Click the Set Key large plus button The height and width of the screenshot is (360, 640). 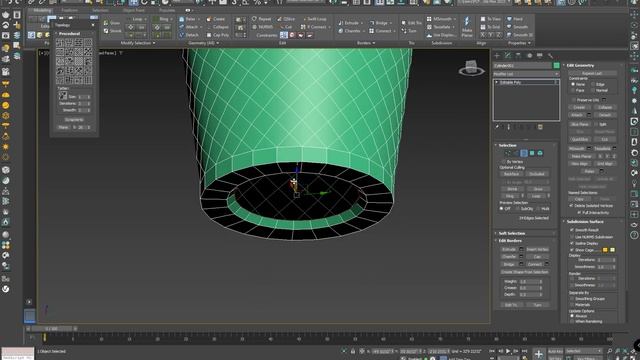click(539, 354)
